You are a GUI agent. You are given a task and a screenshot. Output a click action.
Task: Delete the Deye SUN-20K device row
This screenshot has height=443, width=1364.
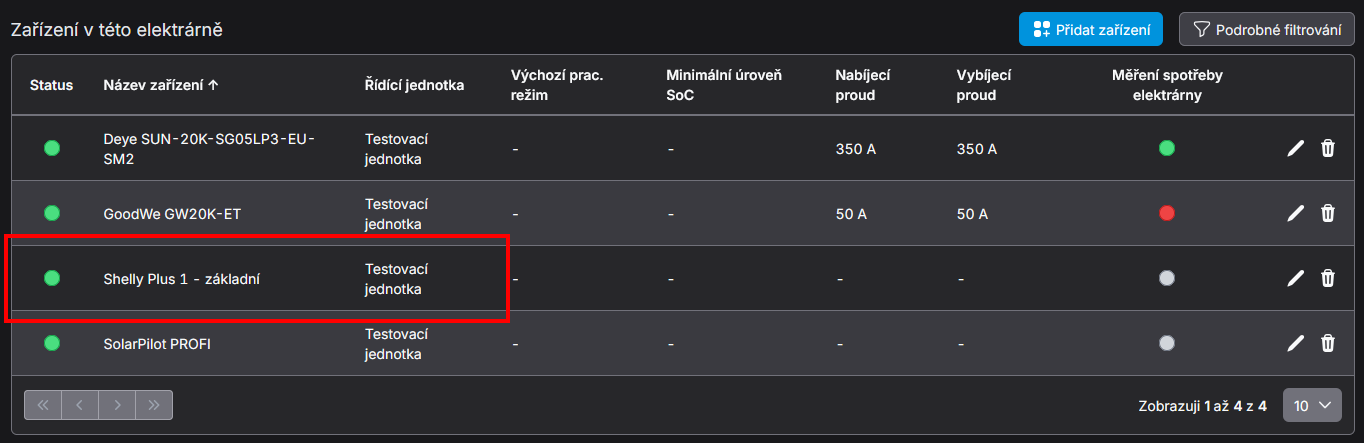1328,149
